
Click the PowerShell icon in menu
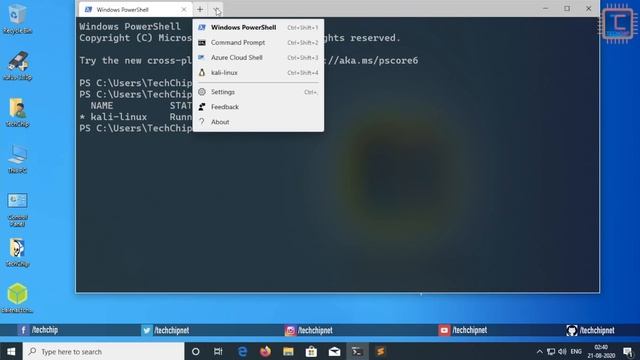click(202, 27)
